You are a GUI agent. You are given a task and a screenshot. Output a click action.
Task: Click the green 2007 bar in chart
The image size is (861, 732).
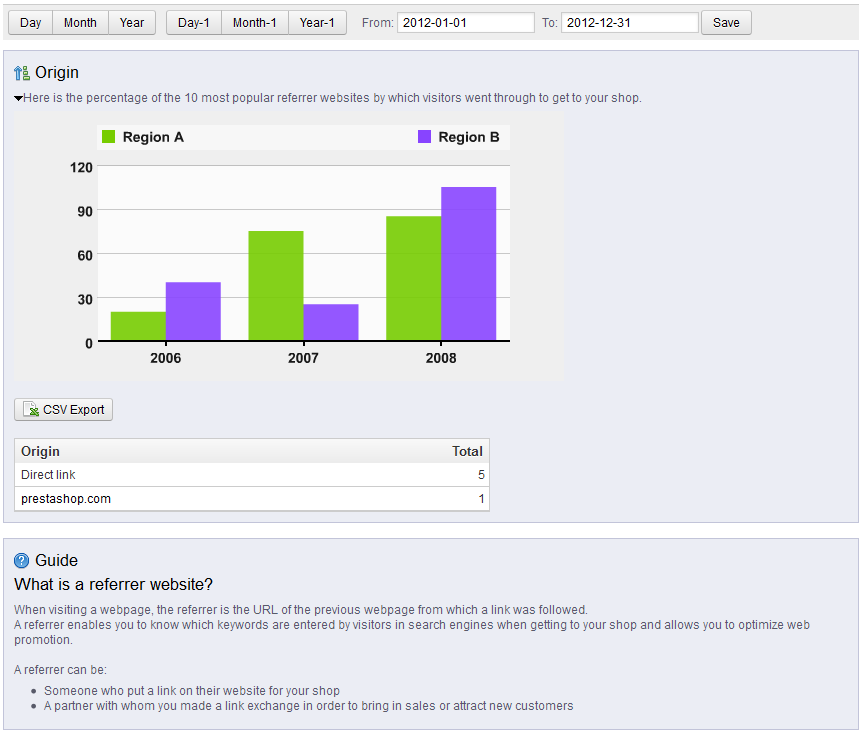click(276, 285)
